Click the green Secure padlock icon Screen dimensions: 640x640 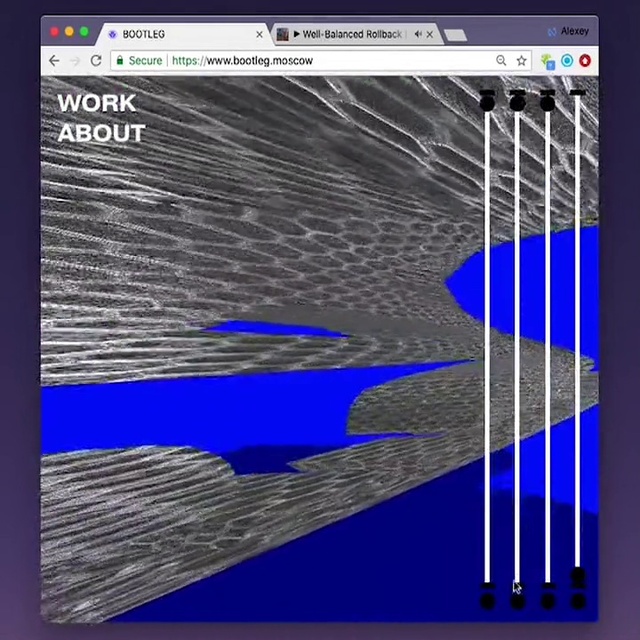[120, 60]
